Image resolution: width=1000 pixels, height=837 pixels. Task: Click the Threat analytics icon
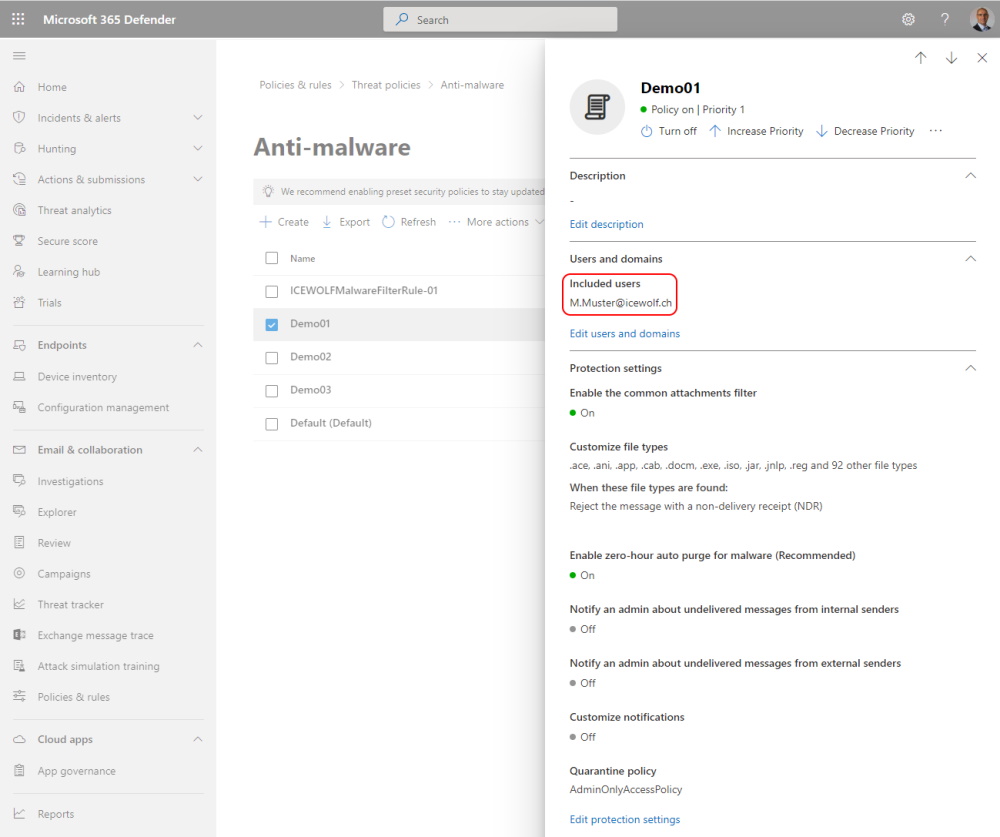click(19, 210)
